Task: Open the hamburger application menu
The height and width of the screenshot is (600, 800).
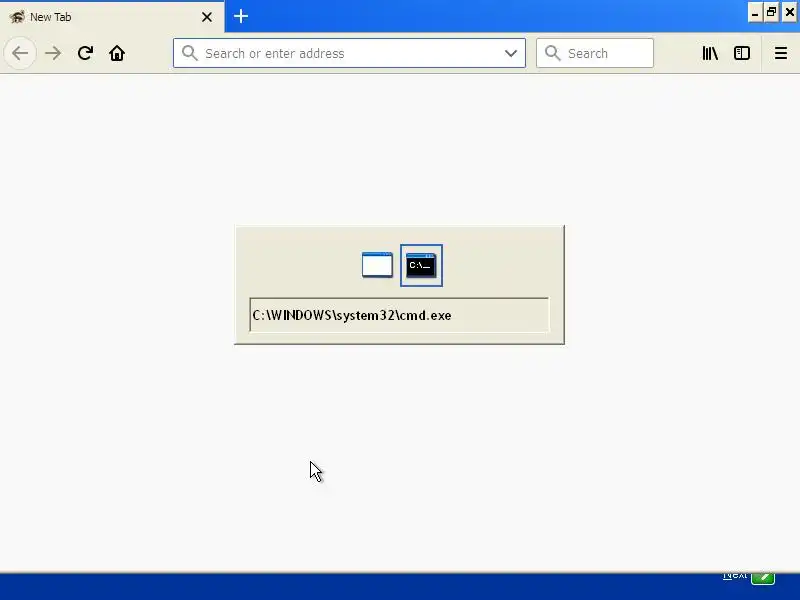Action: 781,53
